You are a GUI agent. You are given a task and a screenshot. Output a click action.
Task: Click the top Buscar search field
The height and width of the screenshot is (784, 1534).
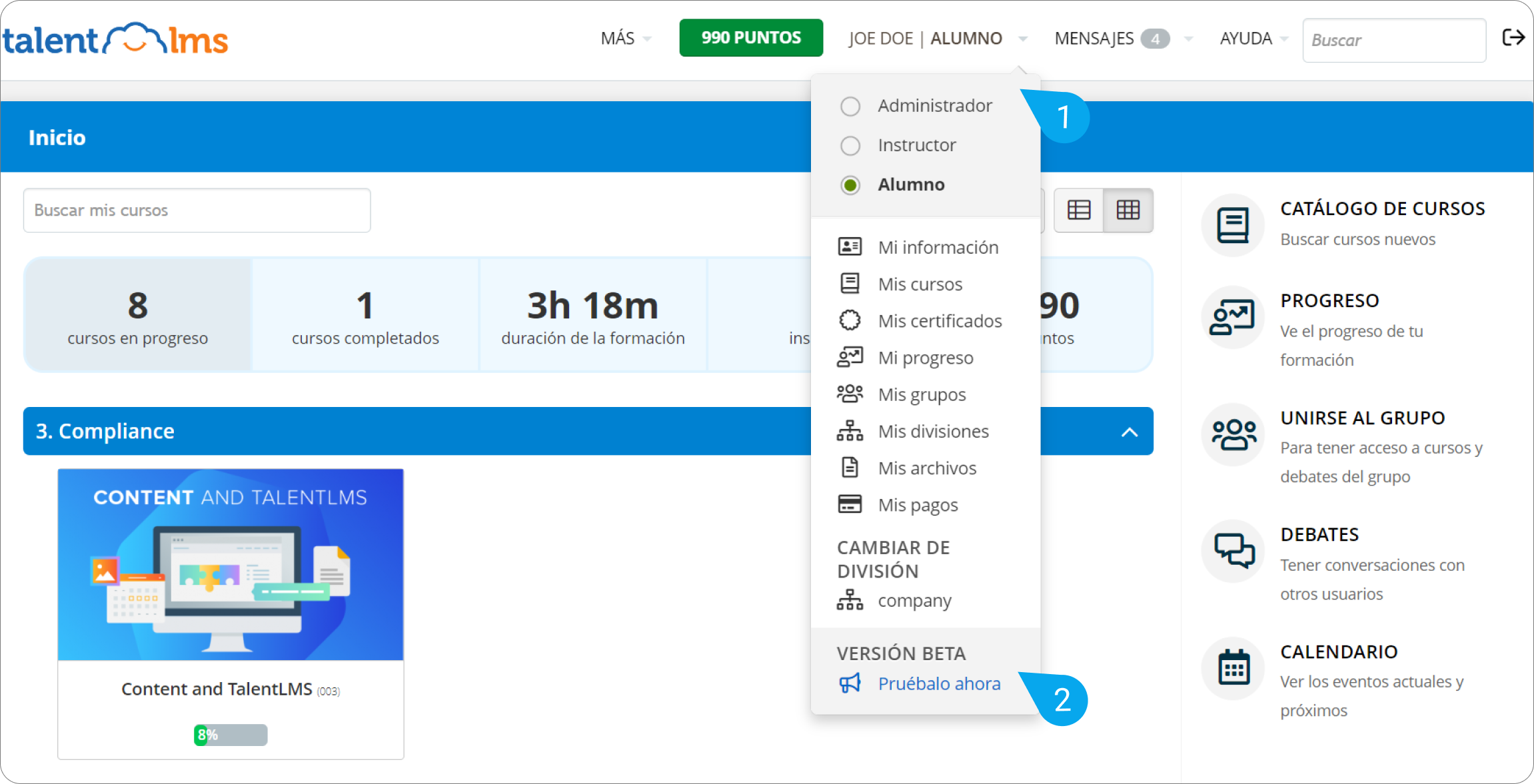1394,40
